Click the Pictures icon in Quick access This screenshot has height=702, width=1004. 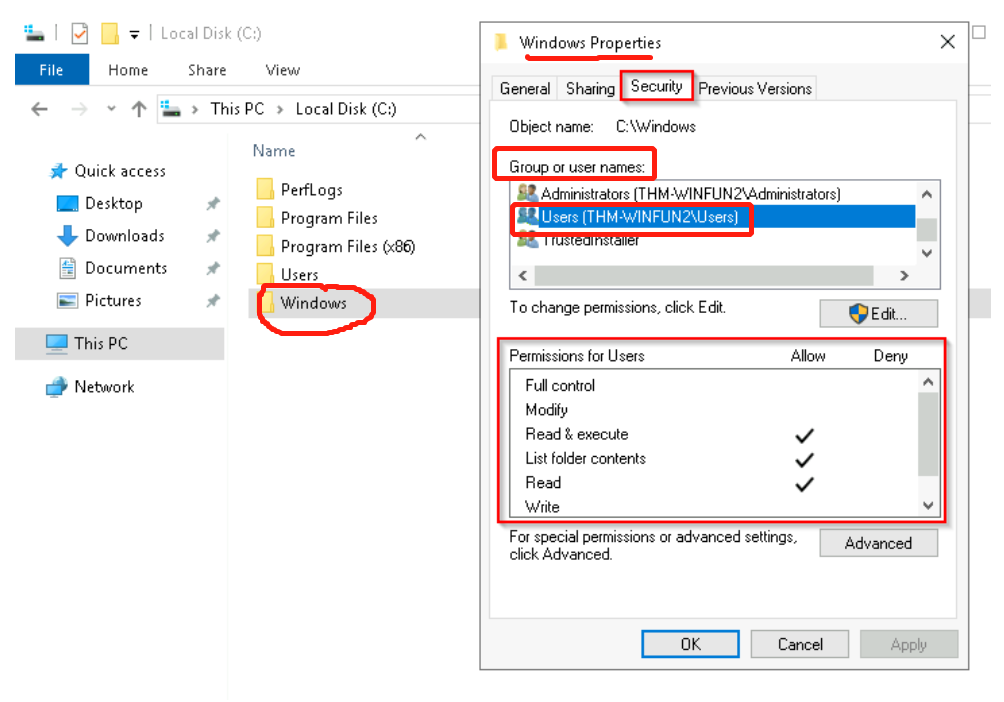coord(67,301)
